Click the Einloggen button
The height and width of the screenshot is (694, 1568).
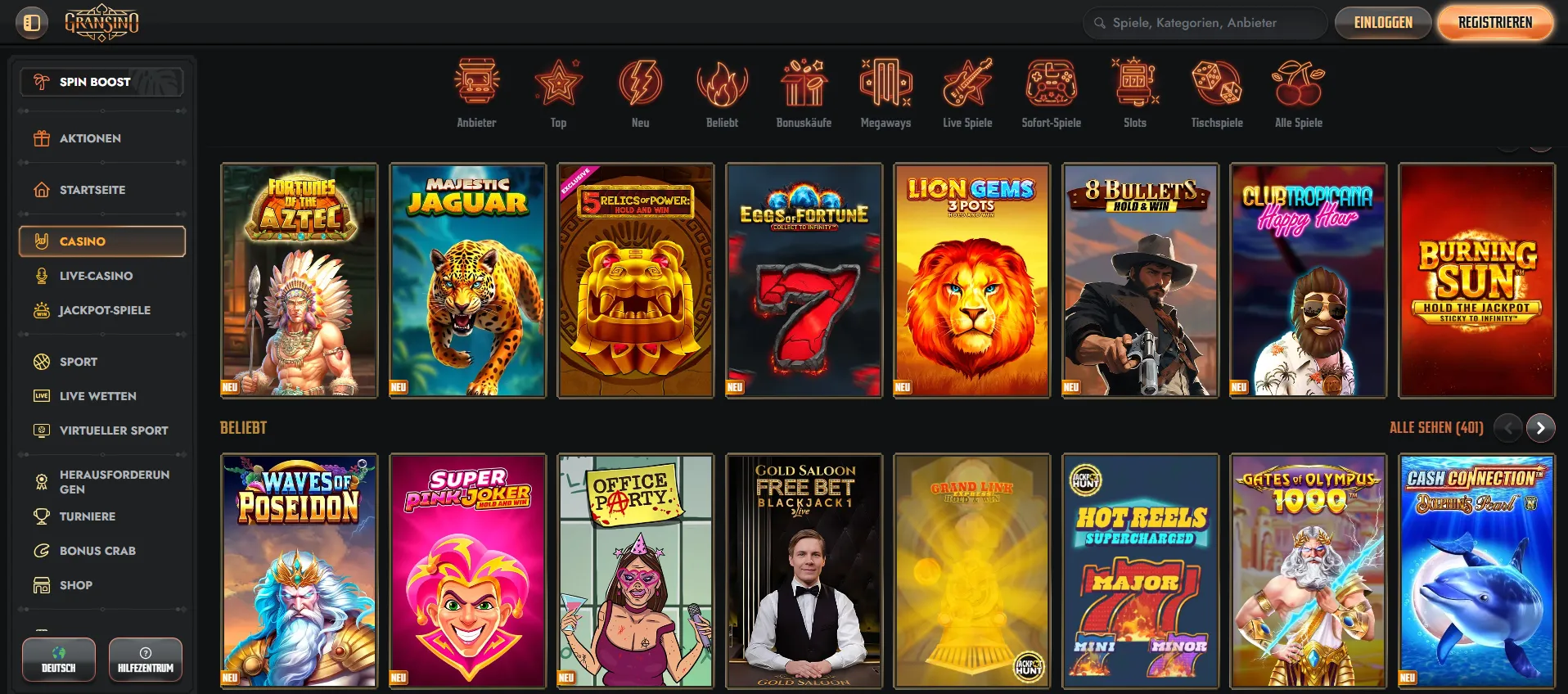coord(1383,23)
